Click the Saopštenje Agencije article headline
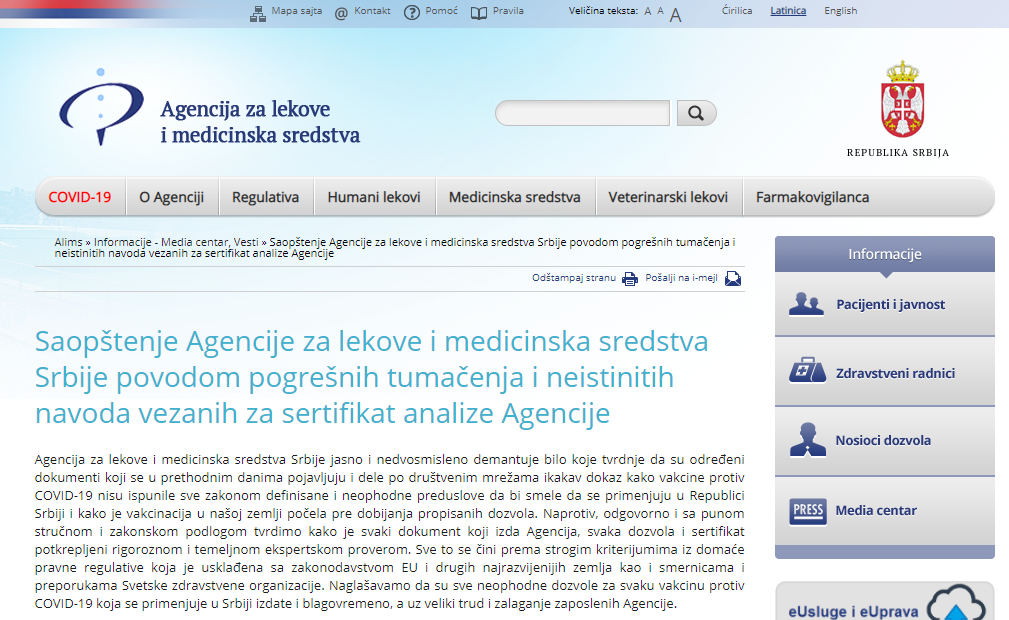The image size is (1009, 620). (x=371, y=377)
